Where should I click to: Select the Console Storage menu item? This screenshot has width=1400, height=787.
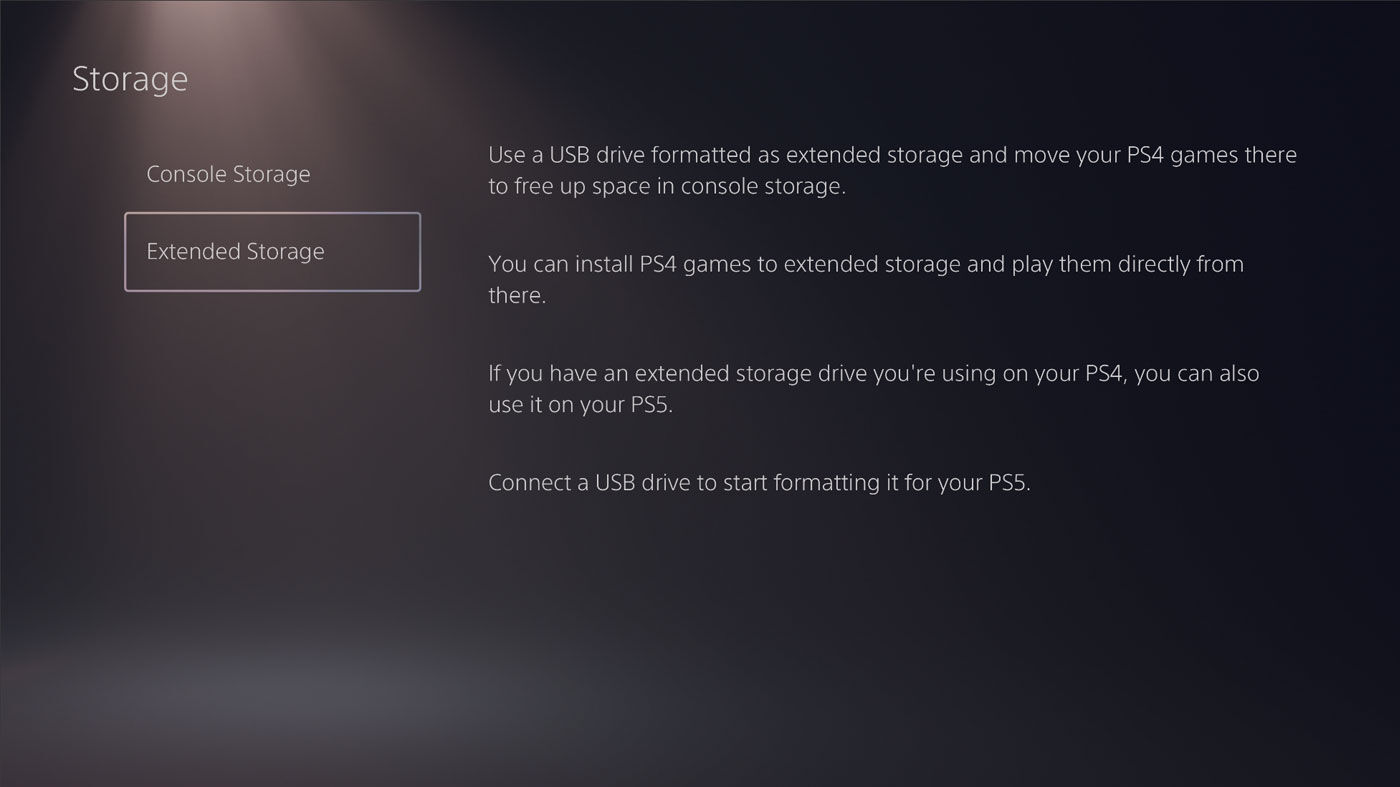pyautogui.click(x=228, y=174)
